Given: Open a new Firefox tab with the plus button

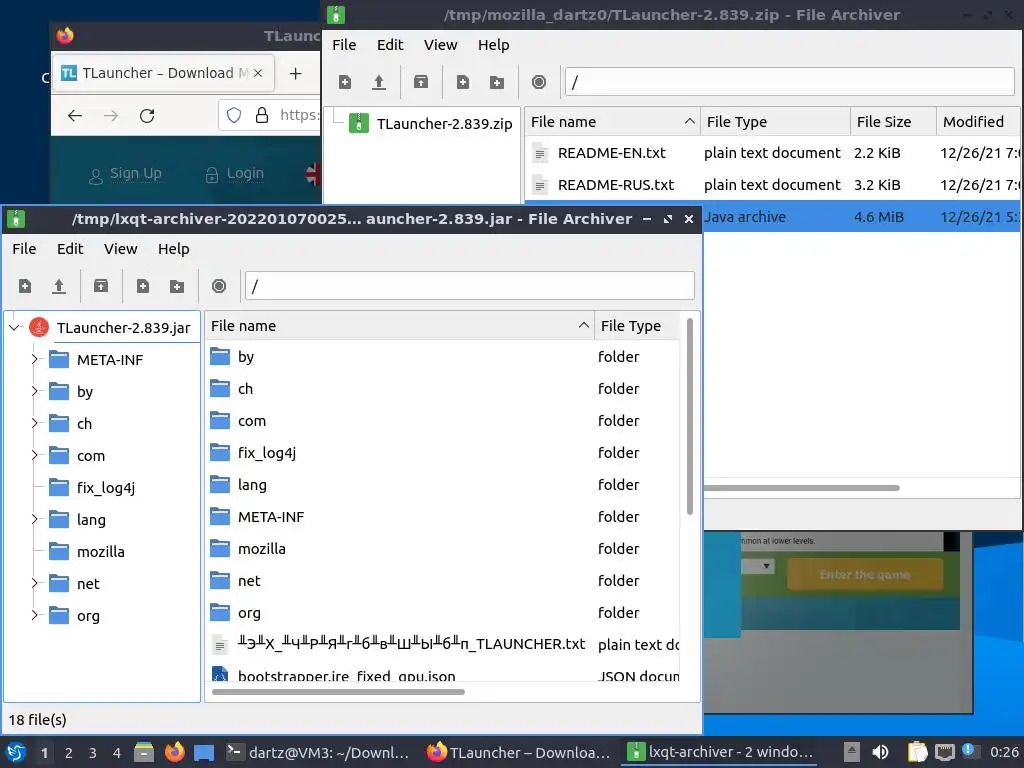Looking at the screenshot, I should [x=295, y=73].
